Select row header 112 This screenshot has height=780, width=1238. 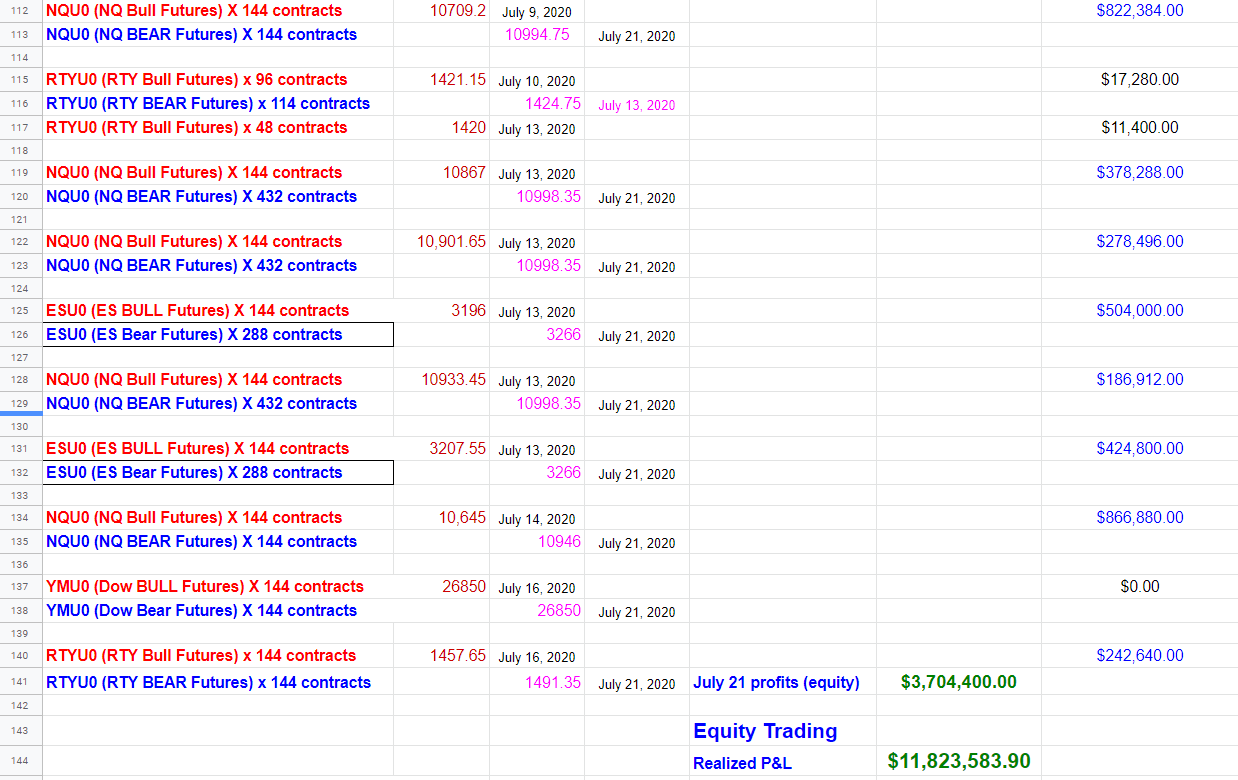coord(21,11)
